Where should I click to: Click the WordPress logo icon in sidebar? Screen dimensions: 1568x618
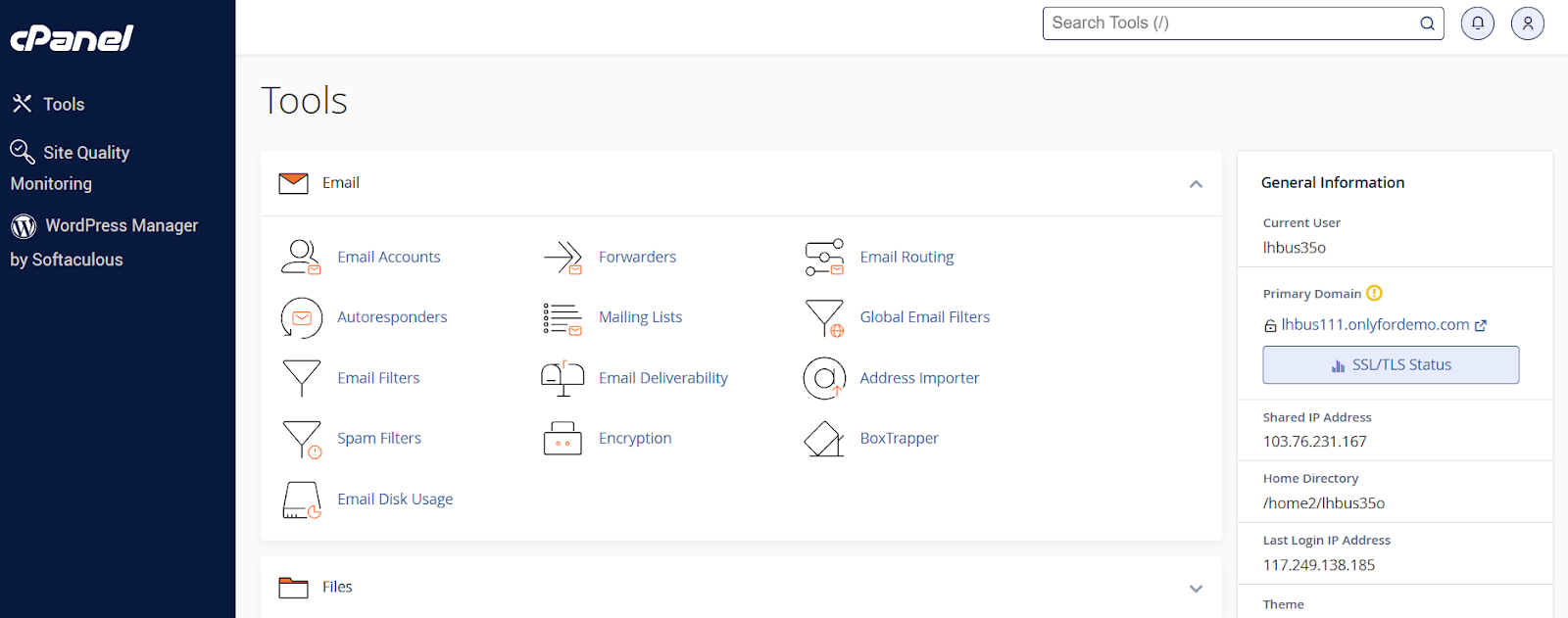24,226
